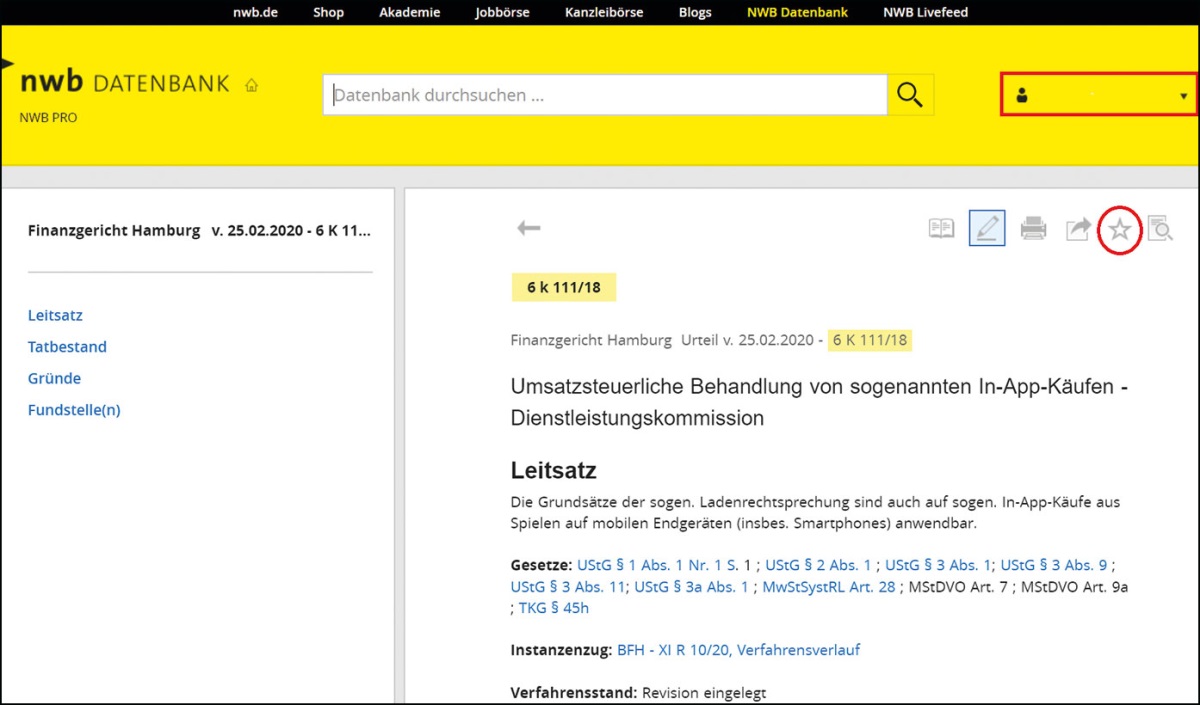Viewport: 1200px width, 705px height.
Task: Jump to Tatbestand in the sidebar
Action: pos(67,347)
